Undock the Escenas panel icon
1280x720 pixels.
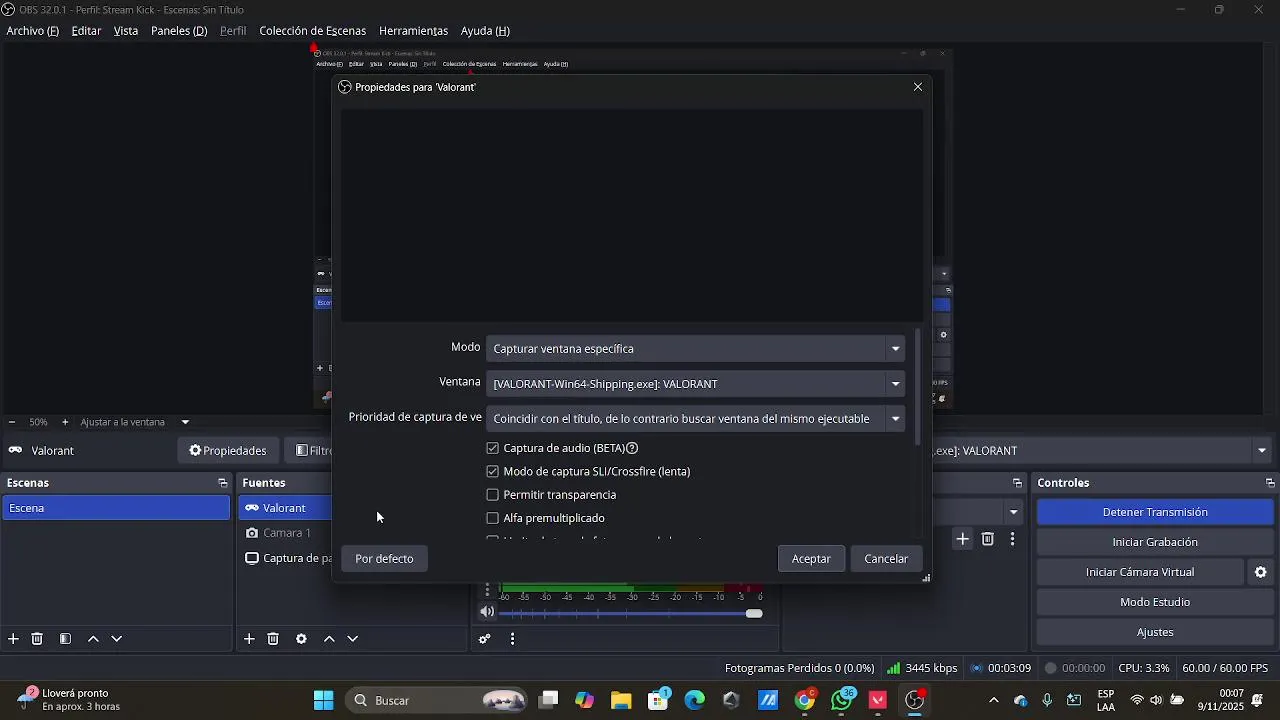click(x=222, y=483)
